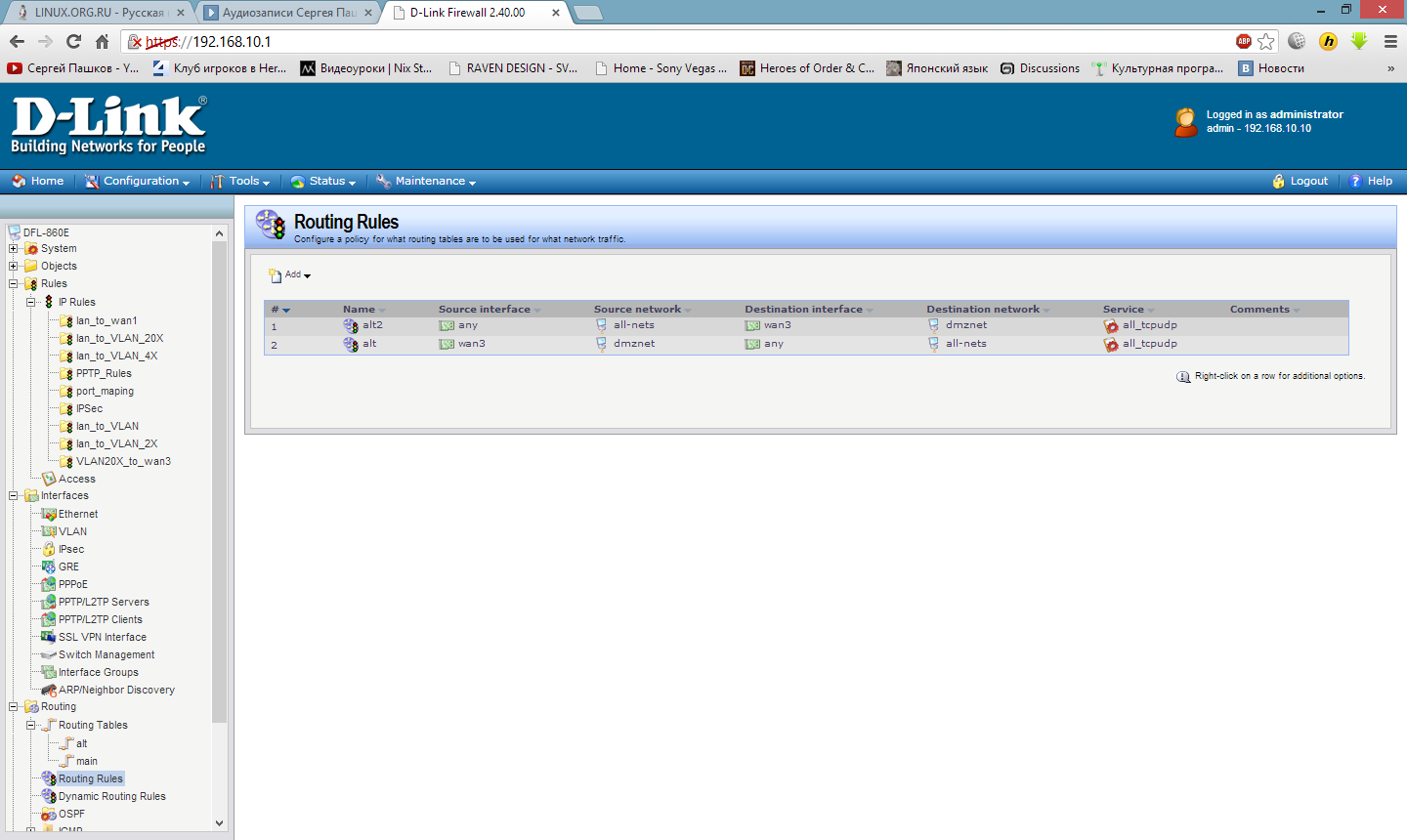
Task: Click the yellow 'h' extension icon
Action: [x=1328, y=41]
